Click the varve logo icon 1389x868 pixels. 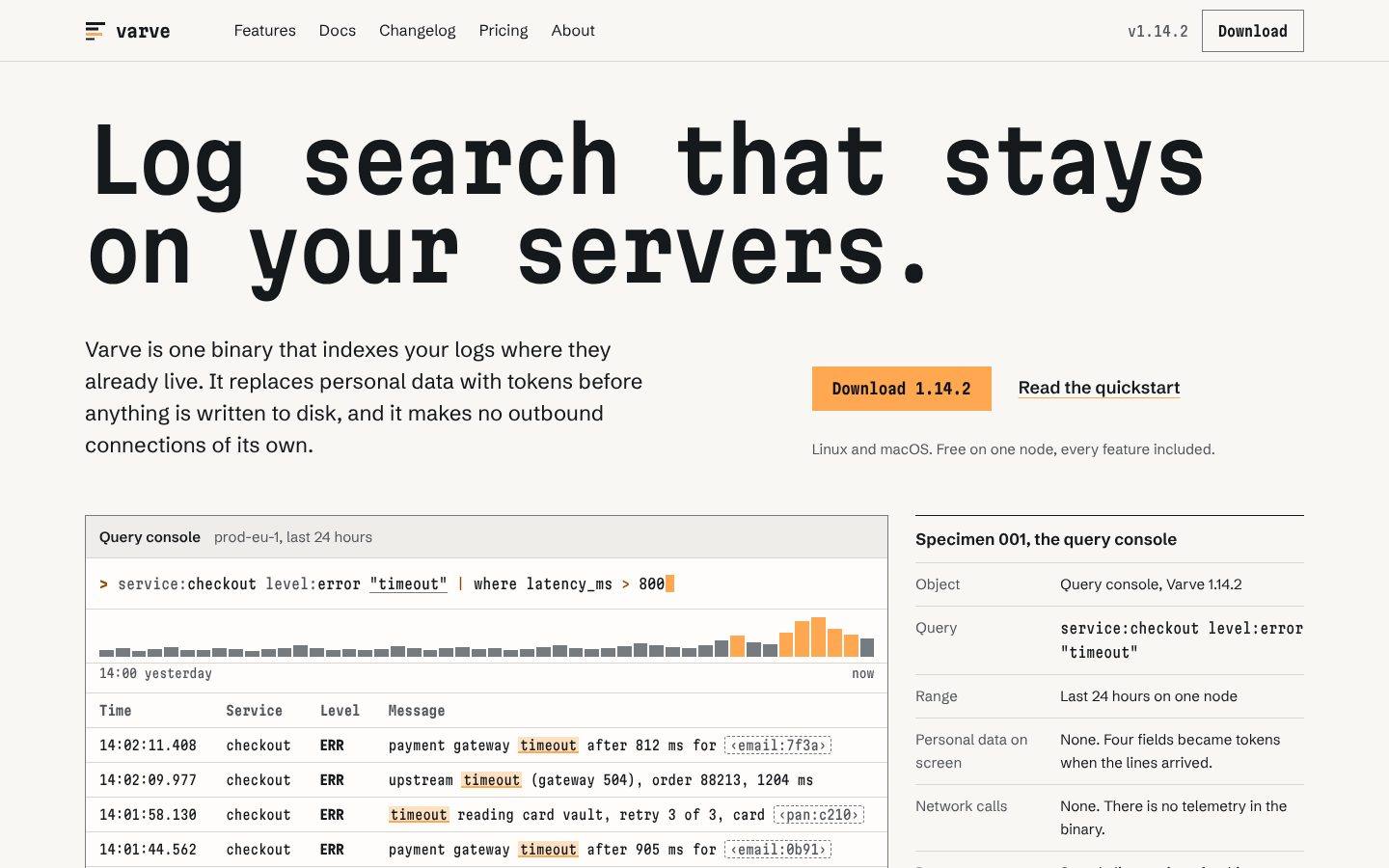point(95,31)
